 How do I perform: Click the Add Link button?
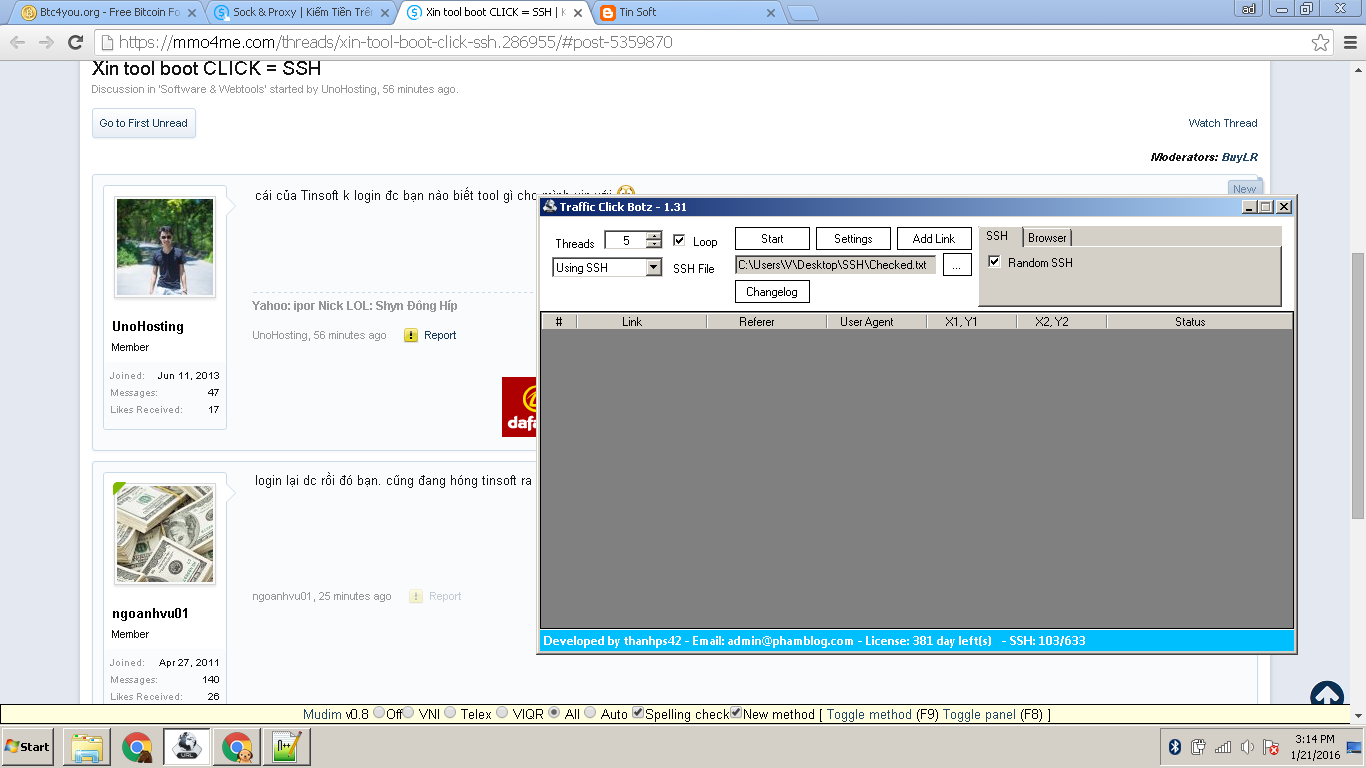[934, 239]
